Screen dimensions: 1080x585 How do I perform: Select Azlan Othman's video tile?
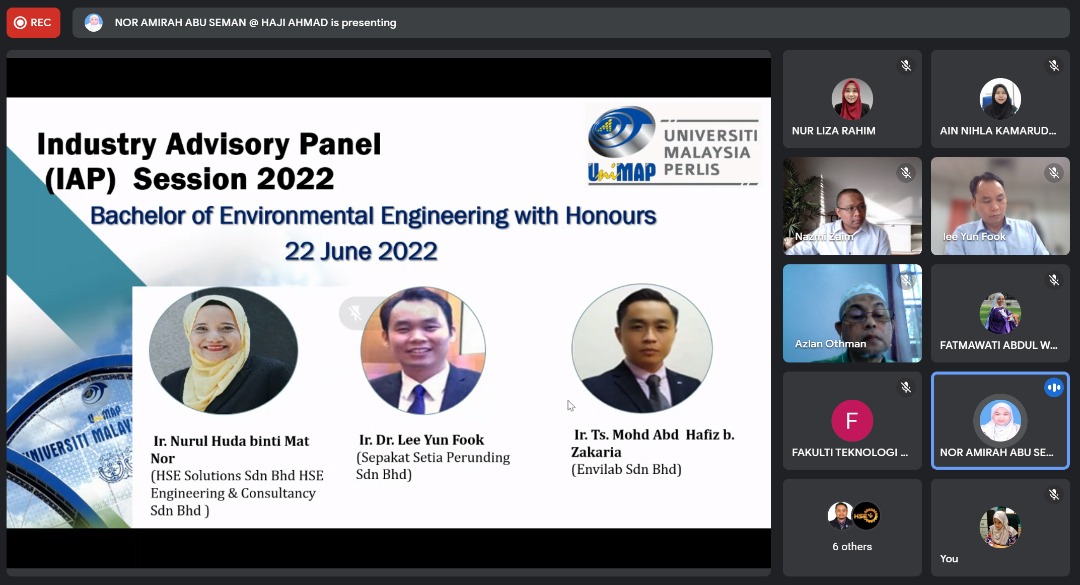tap(852, 313)
